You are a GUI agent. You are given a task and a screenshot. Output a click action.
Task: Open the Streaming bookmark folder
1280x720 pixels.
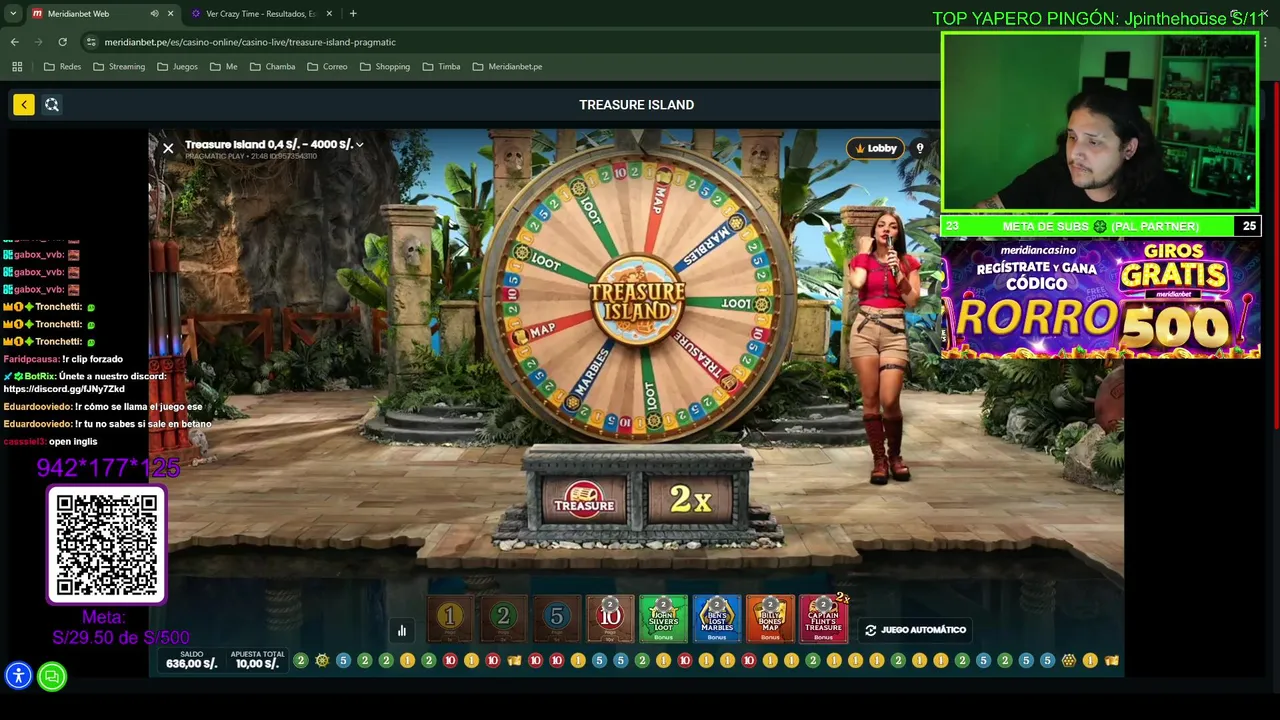click(x=119, y=67)
